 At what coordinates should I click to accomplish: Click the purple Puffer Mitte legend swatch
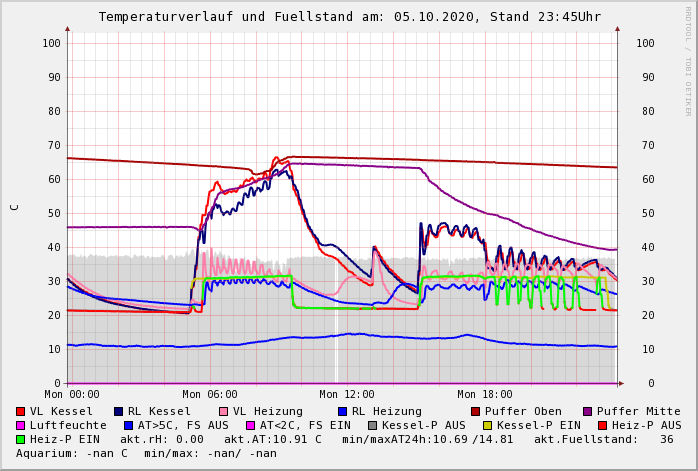coord(588,411)
